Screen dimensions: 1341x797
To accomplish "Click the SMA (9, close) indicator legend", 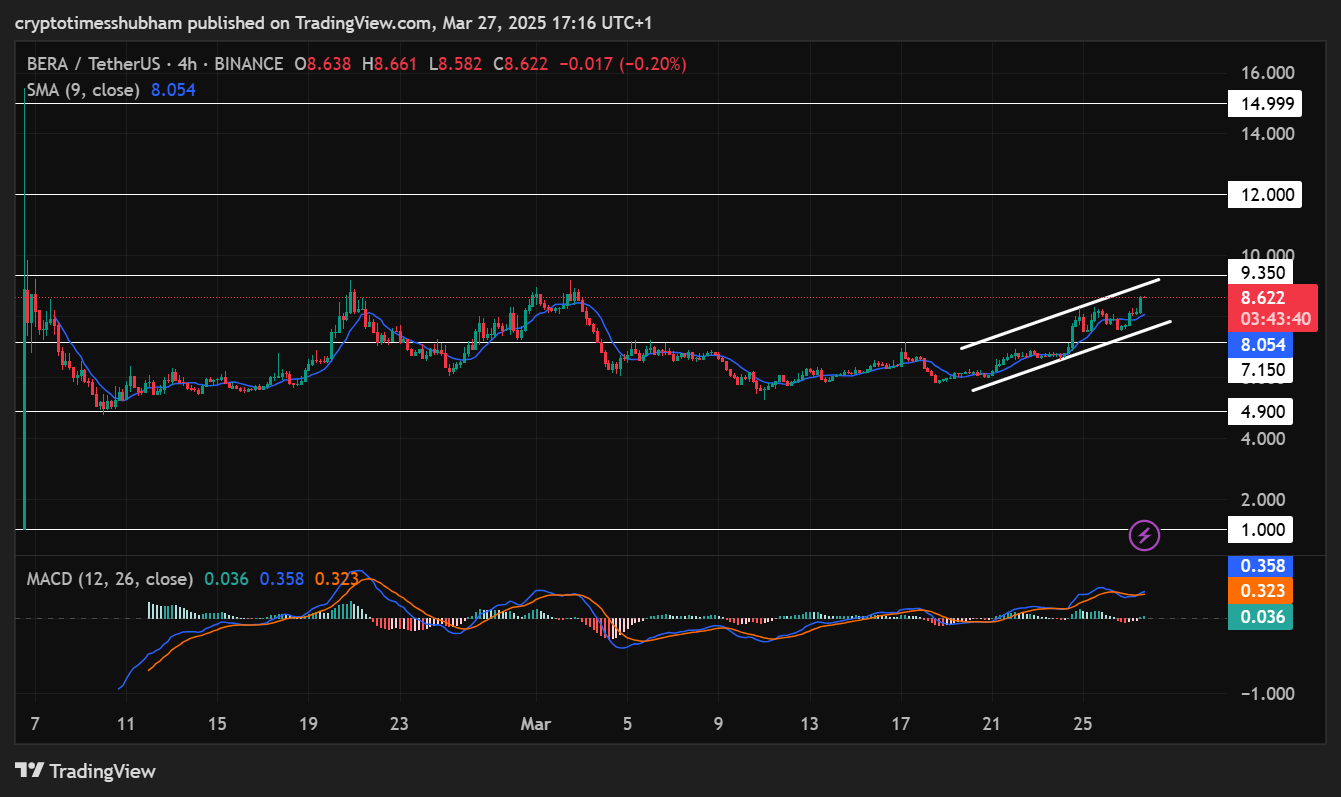I will click(85, 90).
